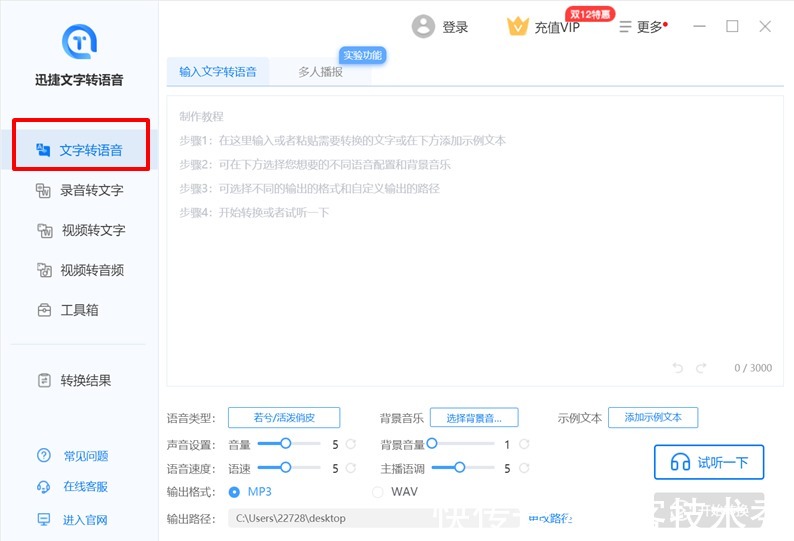This screenshot has height=541, width=794.
Task: Switch to the 多人播报 tab
Action: (x=321, y=72)
